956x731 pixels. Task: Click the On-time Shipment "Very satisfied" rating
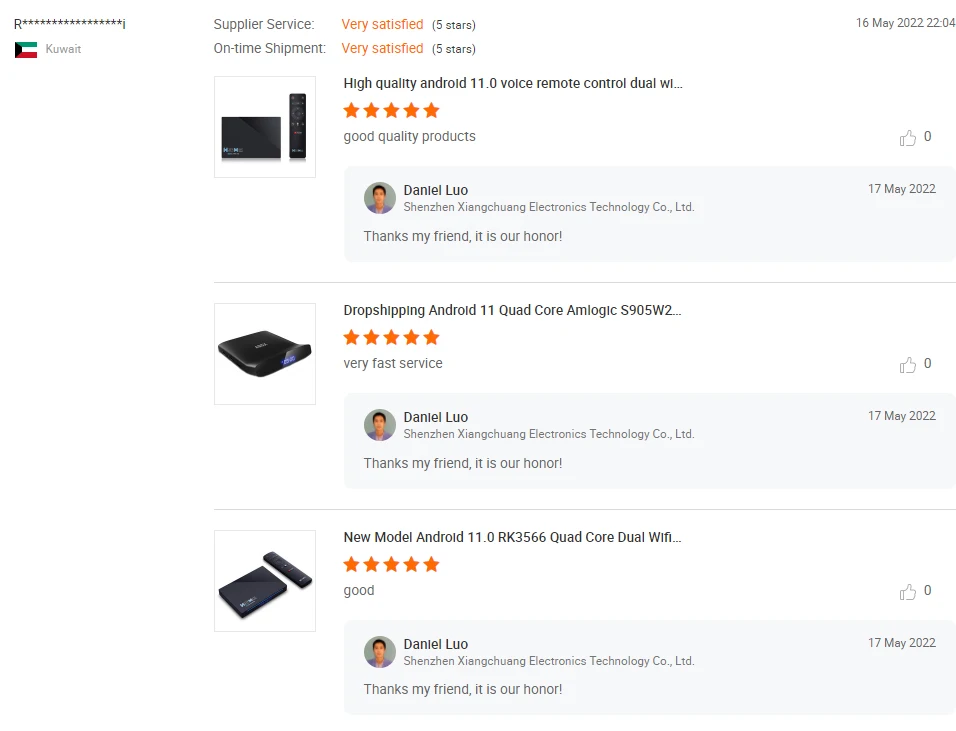click(x=382, y=48)
